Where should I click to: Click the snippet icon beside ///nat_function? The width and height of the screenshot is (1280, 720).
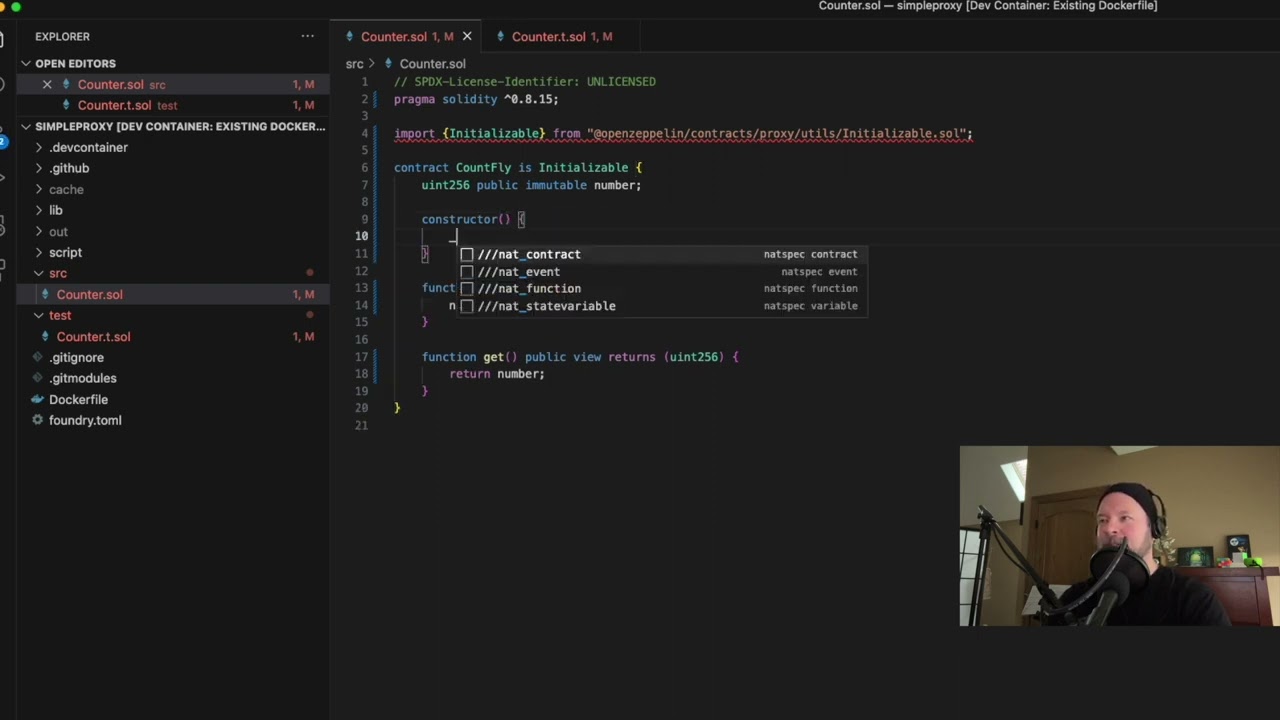coord(466,289)
